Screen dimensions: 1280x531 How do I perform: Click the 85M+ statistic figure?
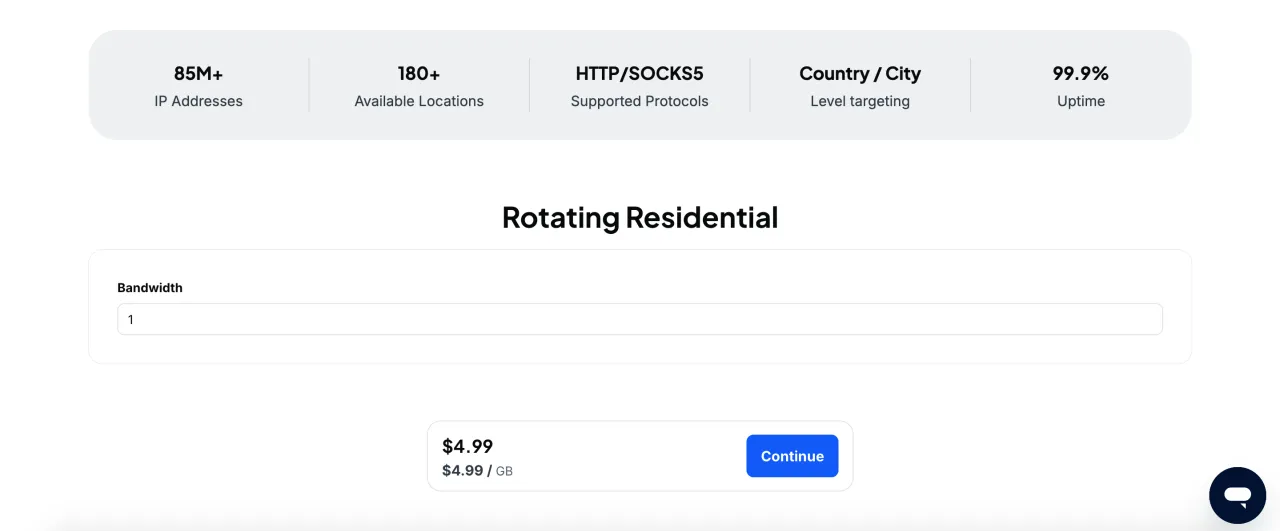tap(198, 73)
